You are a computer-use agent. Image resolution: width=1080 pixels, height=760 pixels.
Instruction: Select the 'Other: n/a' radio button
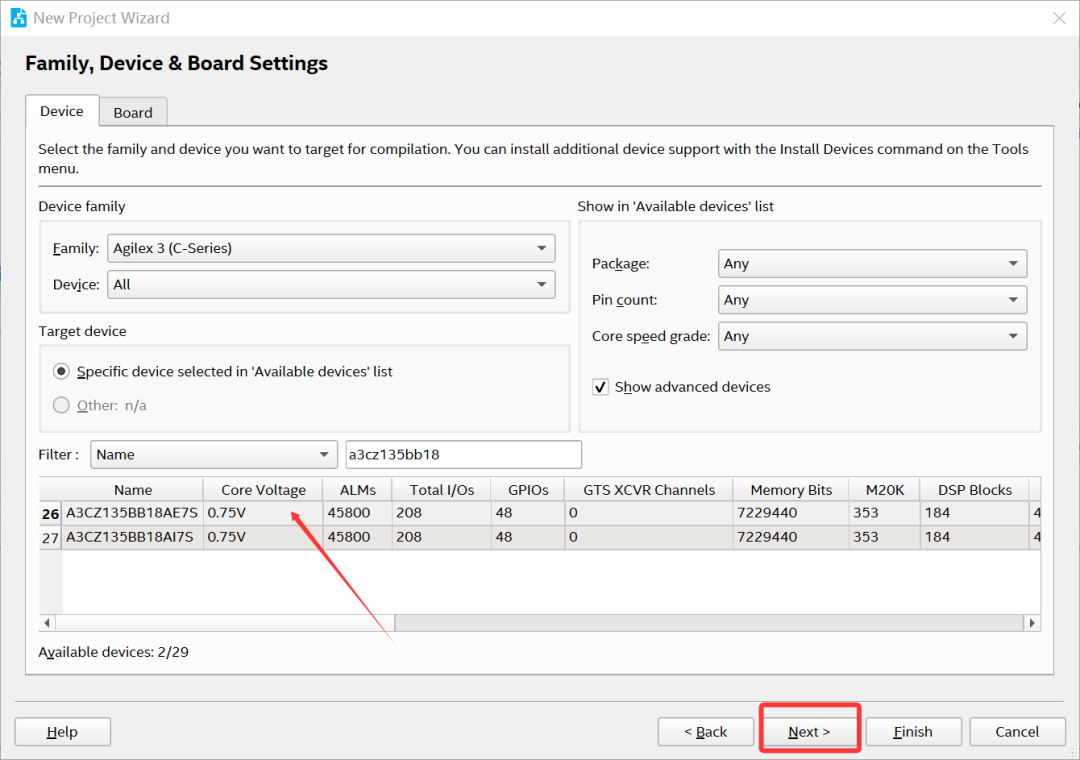tap(62, 406)
